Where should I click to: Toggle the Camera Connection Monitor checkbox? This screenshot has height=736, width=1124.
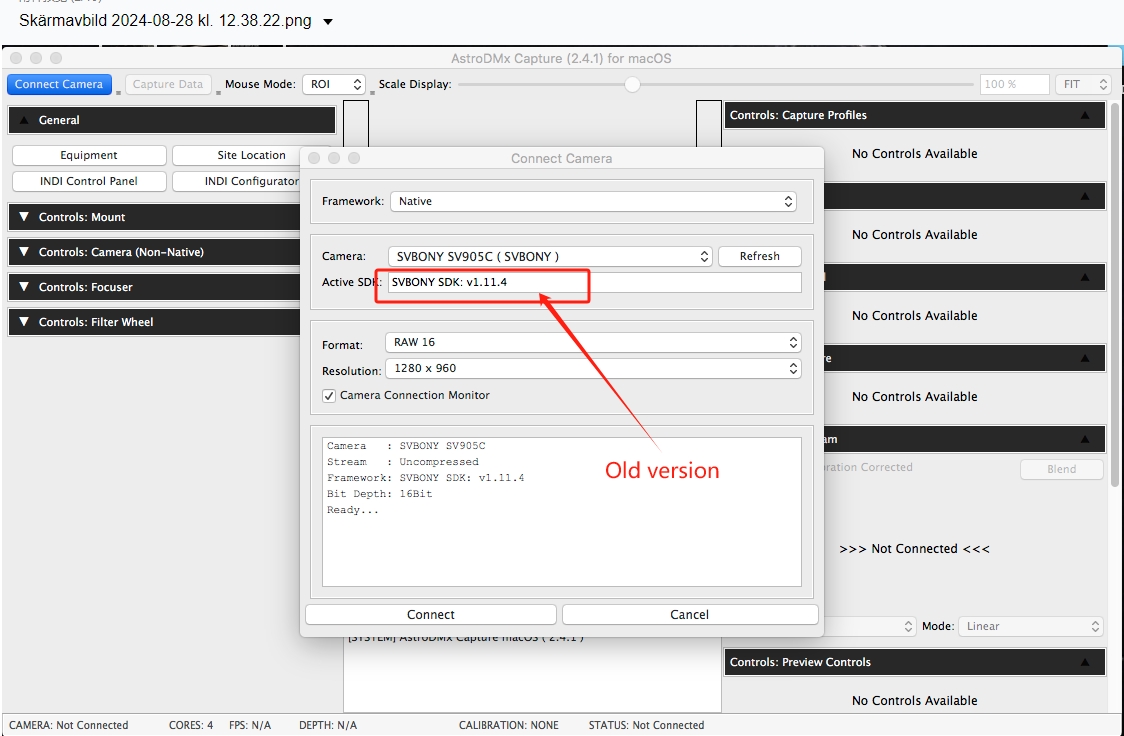point(329,396)
